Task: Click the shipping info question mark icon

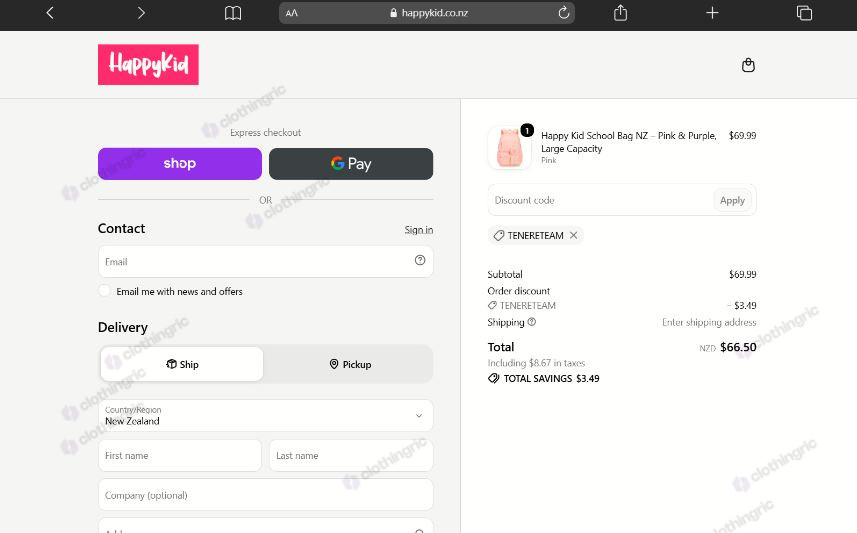Action: point(532,322)
